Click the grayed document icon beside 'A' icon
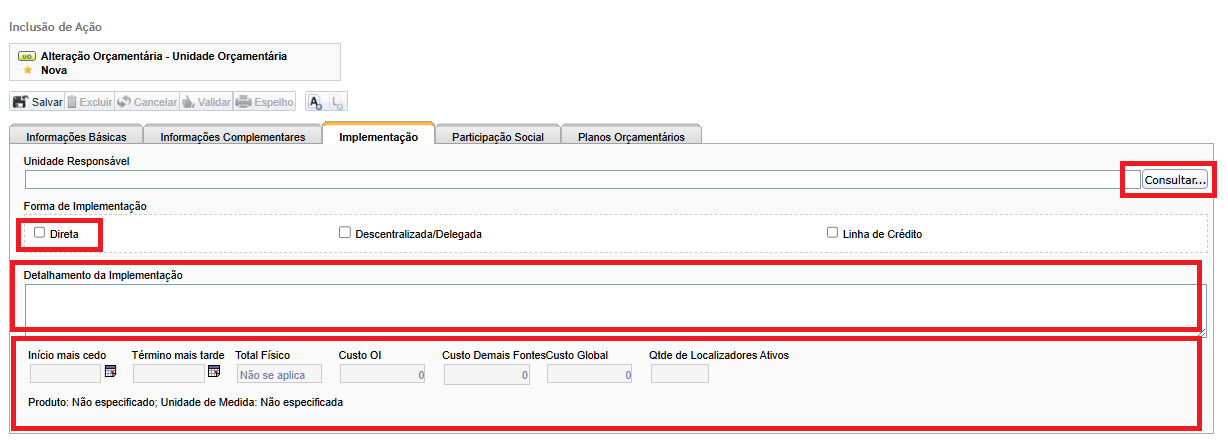1228x446 pixels. (337, 102)
